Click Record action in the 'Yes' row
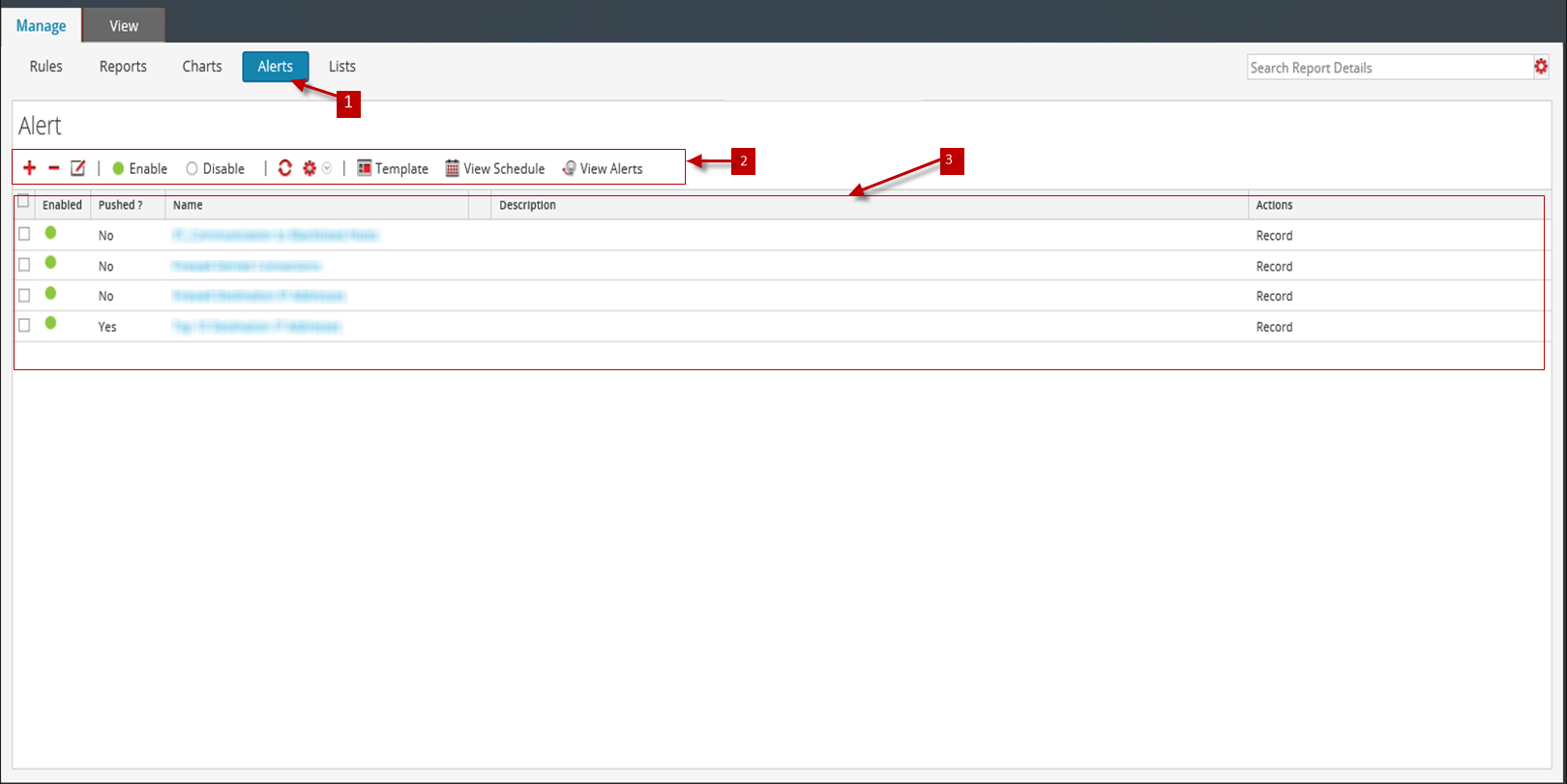The width and height of the screenshot is (1567, 784). (1274, 328)
